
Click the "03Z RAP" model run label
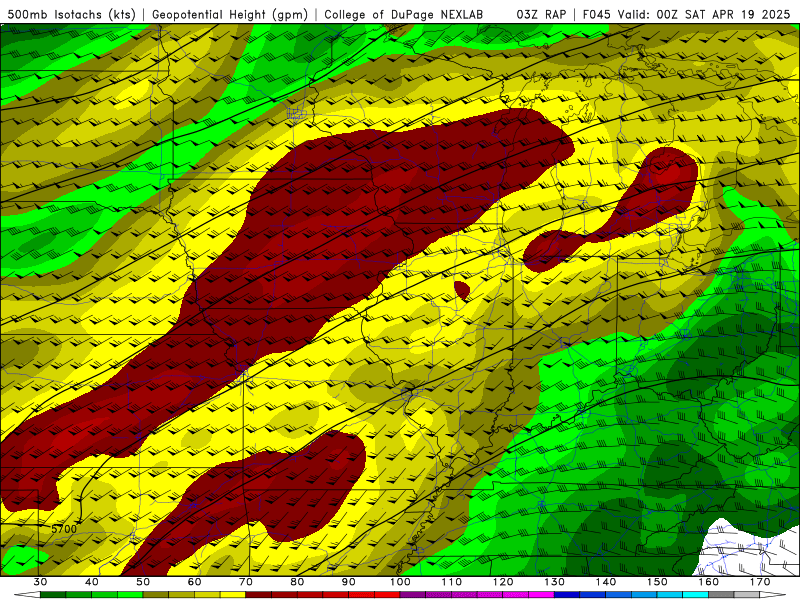pyautogui.click(x=541, y=14)
